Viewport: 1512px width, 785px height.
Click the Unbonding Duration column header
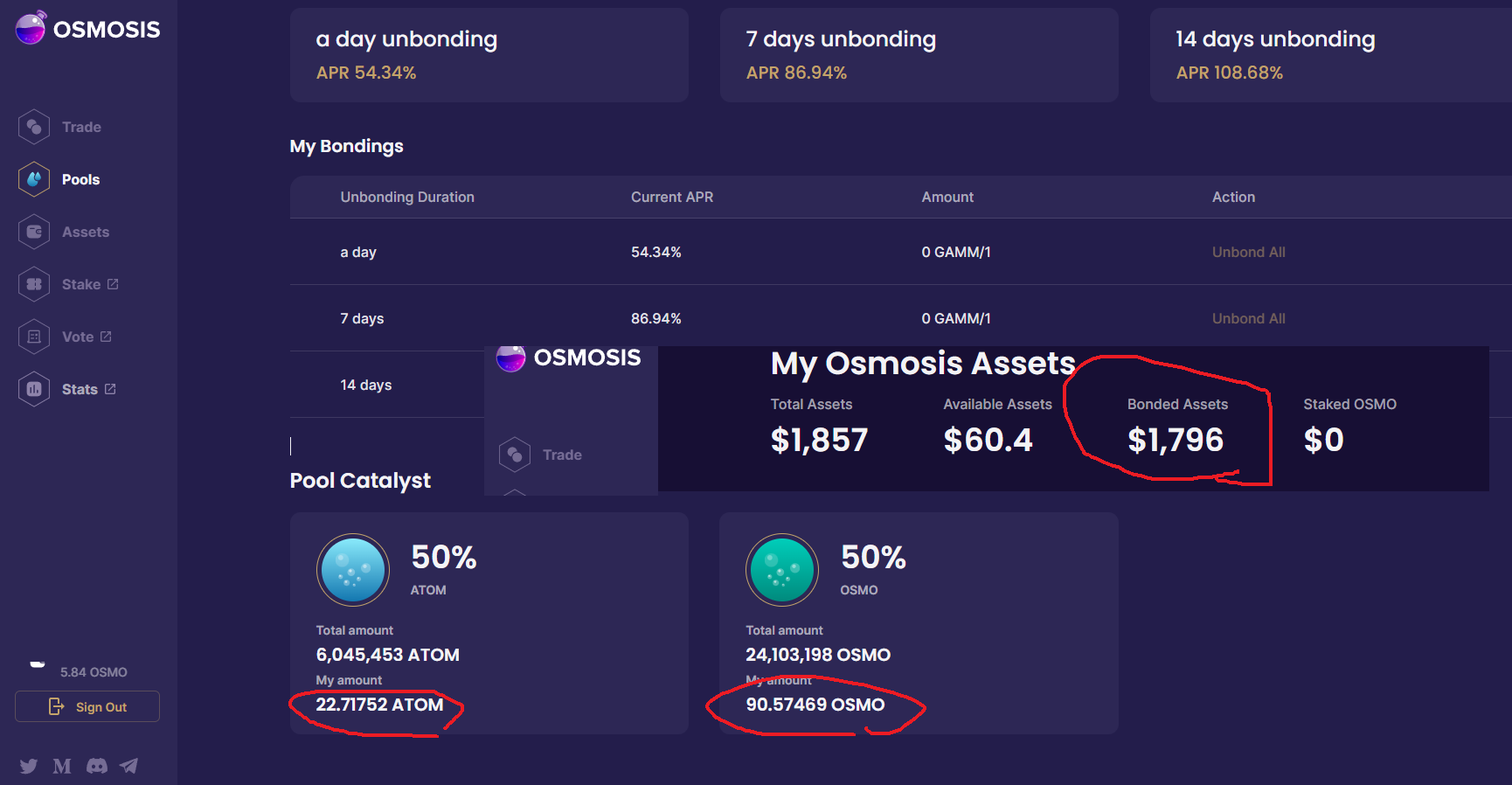tap(407, 197)
